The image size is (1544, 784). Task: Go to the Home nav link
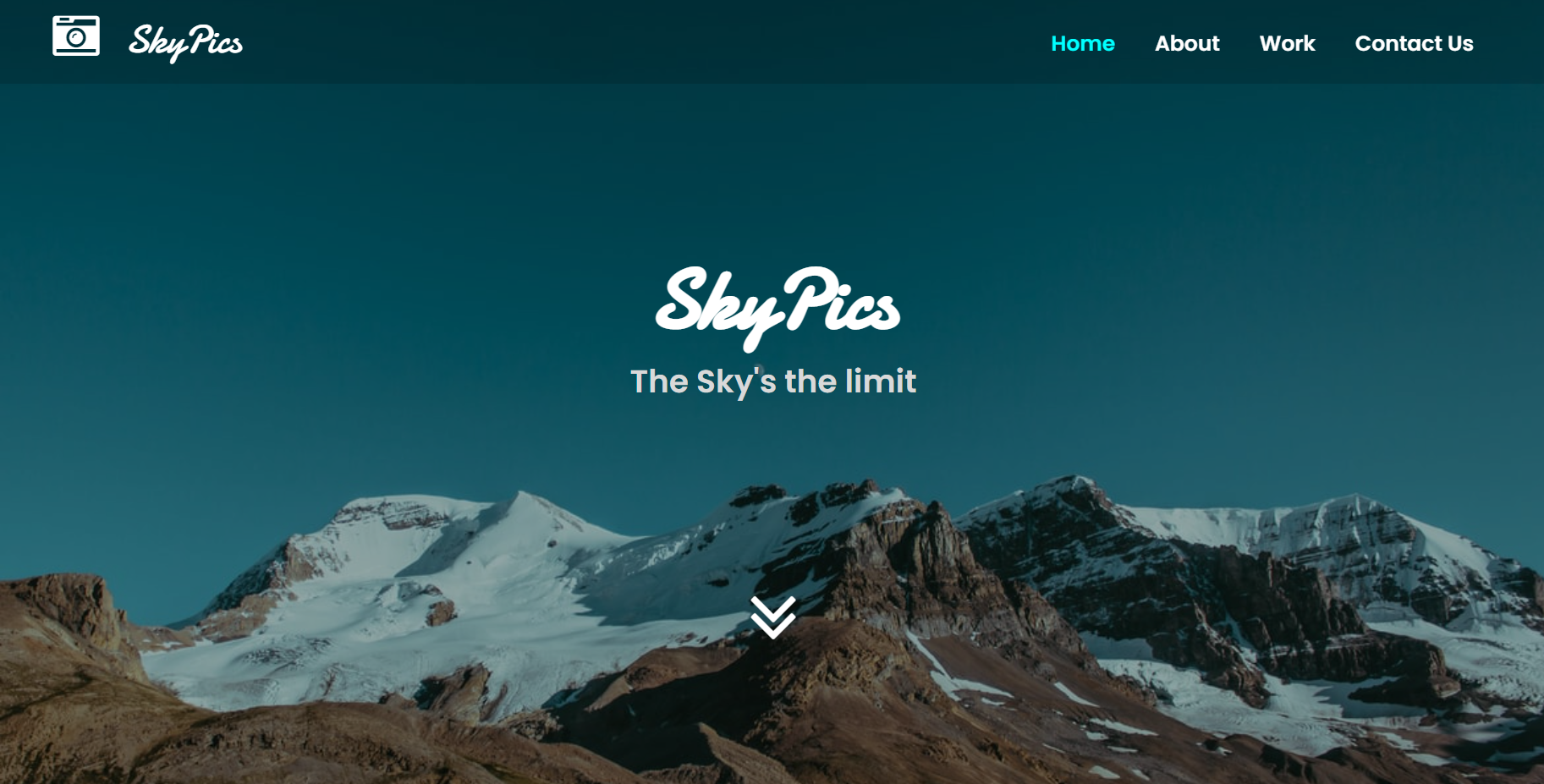click(x=1083, y=43)
